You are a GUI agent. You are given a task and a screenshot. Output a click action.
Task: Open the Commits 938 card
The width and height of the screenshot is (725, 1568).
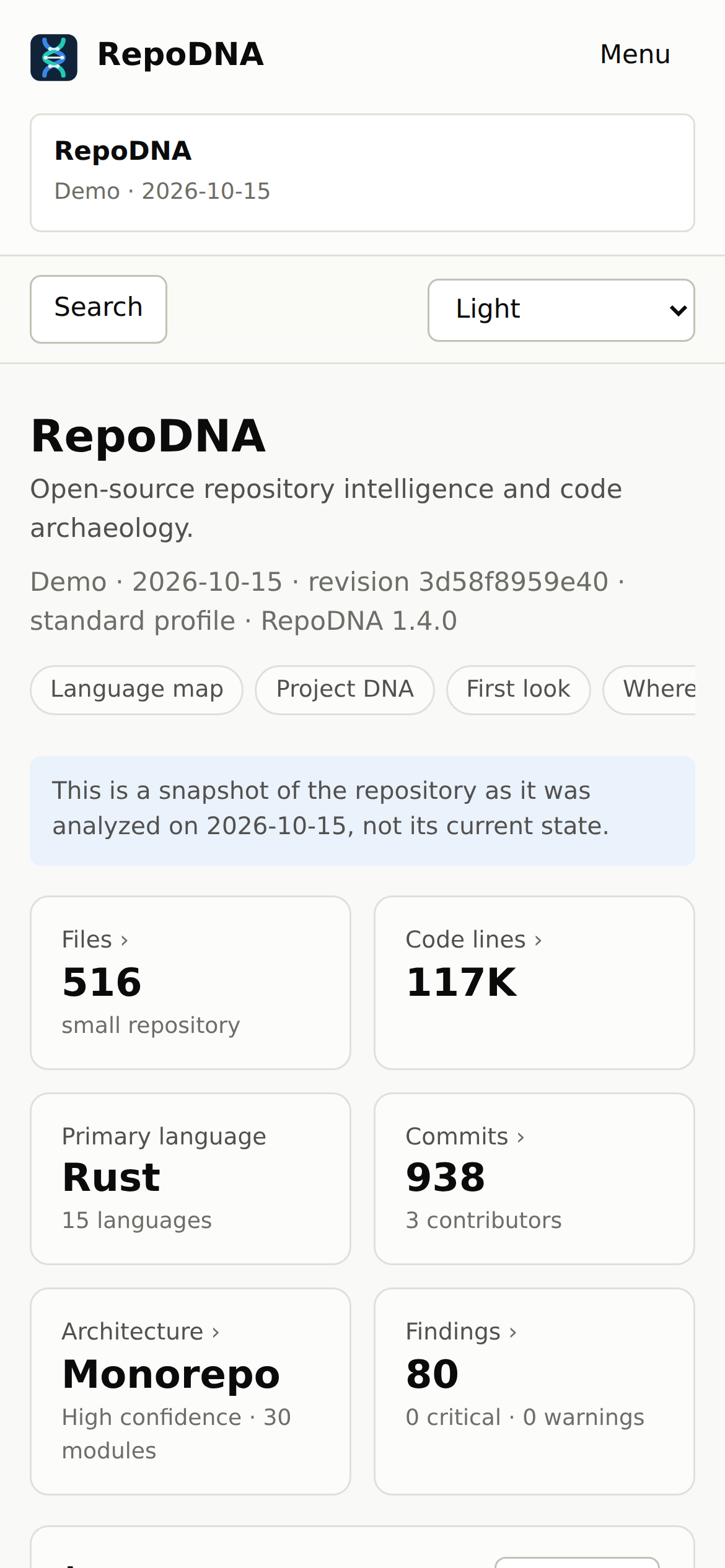coord(534,1178)
